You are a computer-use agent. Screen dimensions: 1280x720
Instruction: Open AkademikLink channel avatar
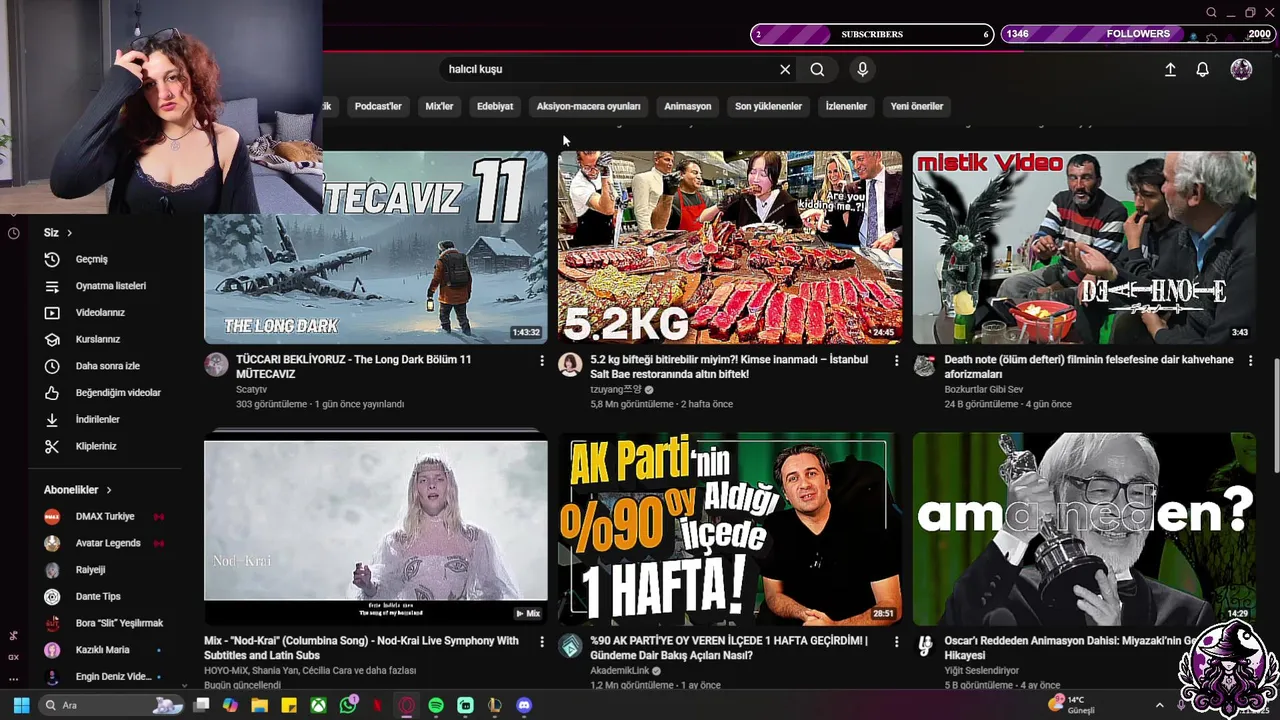click(570, 645)
